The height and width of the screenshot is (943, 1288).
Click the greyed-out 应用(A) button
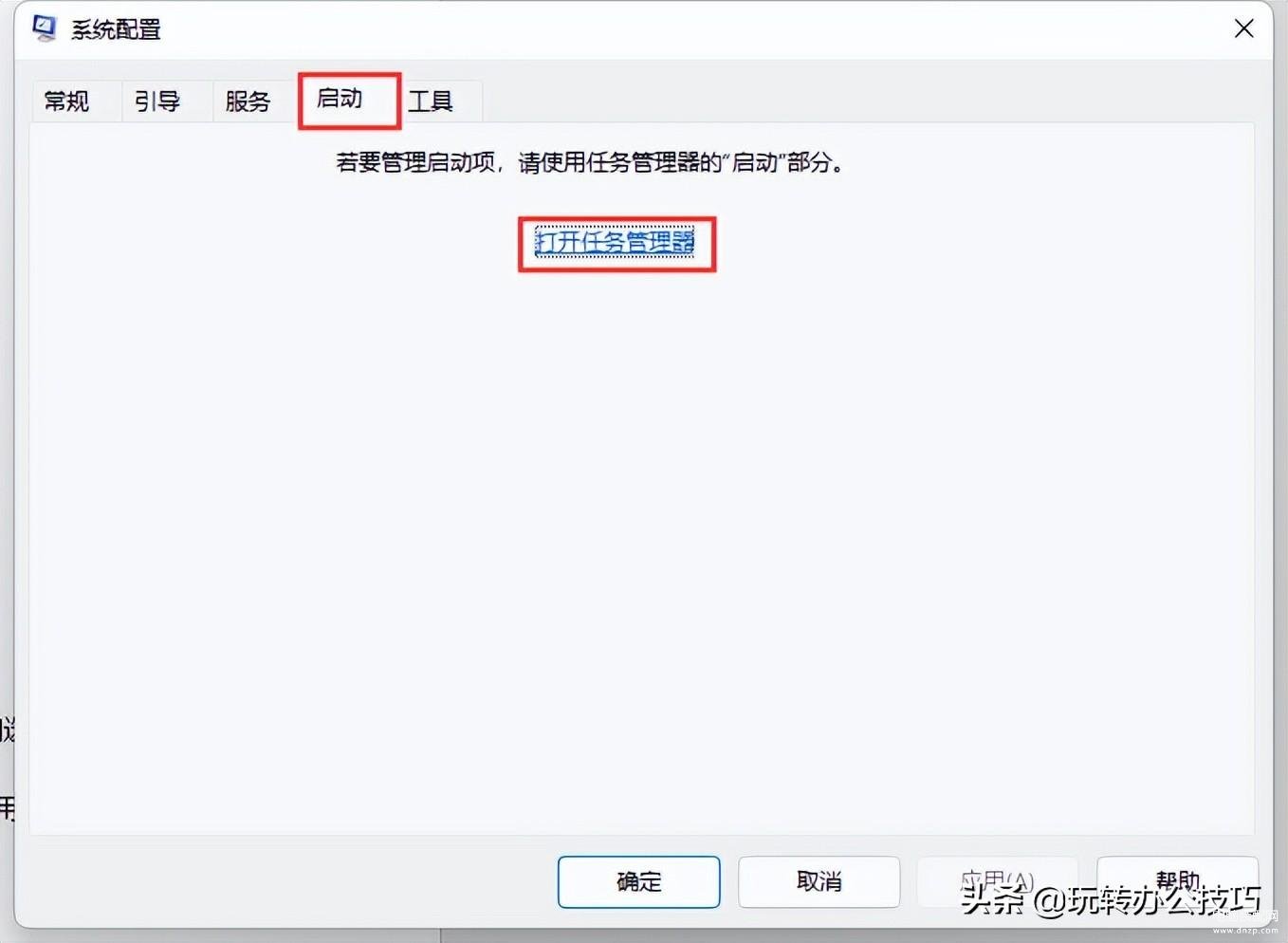997,881
